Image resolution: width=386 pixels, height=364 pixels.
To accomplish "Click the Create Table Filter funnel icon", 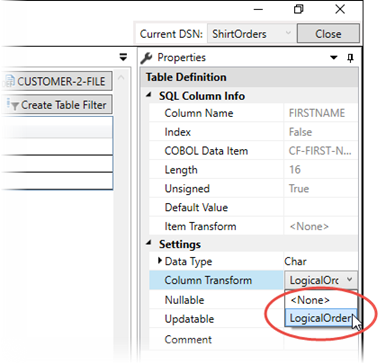I will pos(13,105).
